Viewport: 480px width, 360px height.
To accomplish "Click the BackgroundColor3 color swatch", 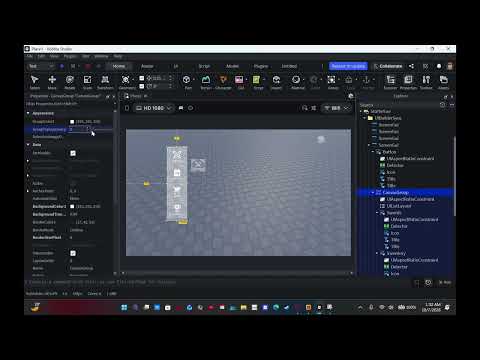I will [72, 207].
